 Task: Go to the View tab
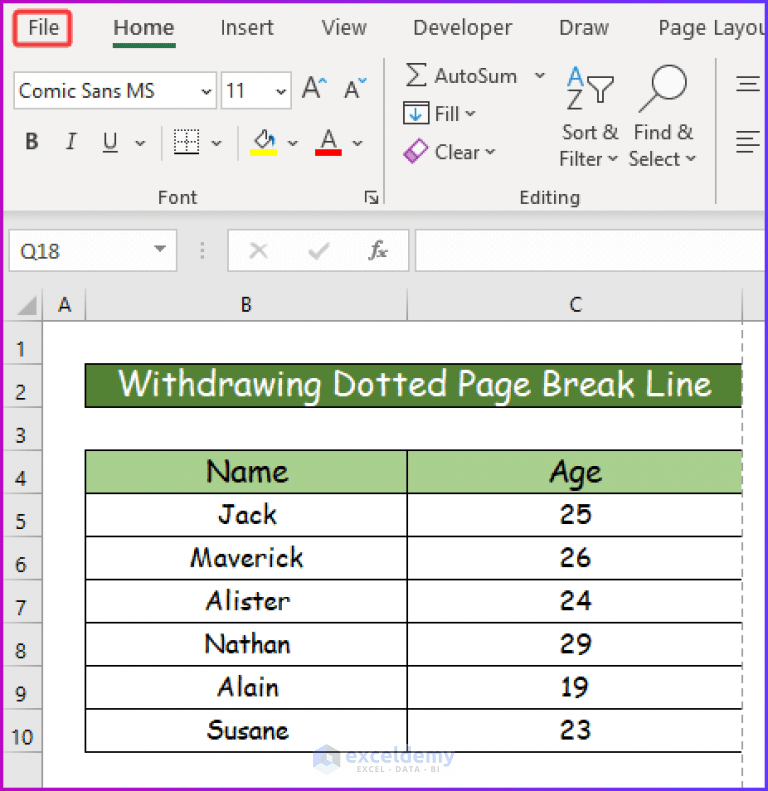coord(344,28)
